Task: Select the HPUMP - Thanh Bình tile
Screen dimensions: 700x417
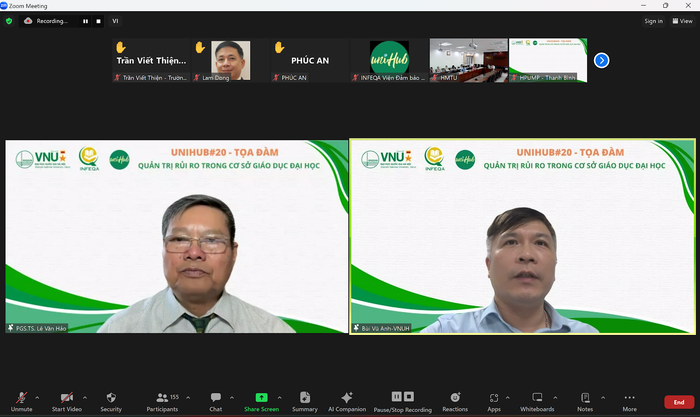Action: click(x=548, y=60)
